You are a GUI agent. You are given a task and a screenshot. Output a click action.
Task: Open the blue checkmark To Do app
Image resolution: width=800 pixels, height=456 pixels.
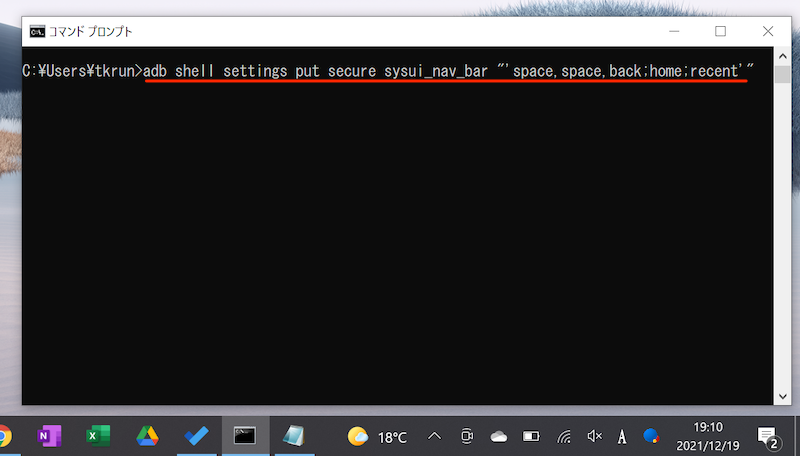[x=196, y=436]
